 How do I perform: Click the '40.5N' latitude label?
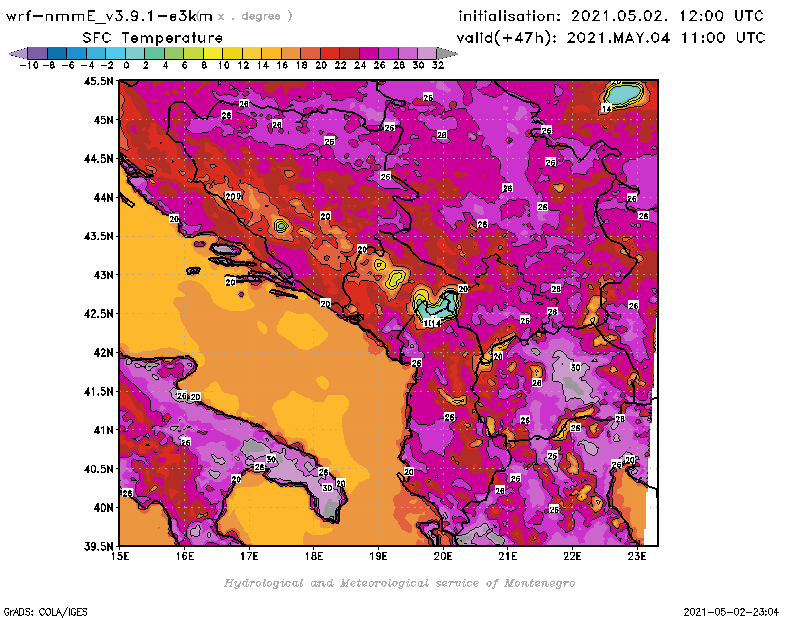(98, 469)
